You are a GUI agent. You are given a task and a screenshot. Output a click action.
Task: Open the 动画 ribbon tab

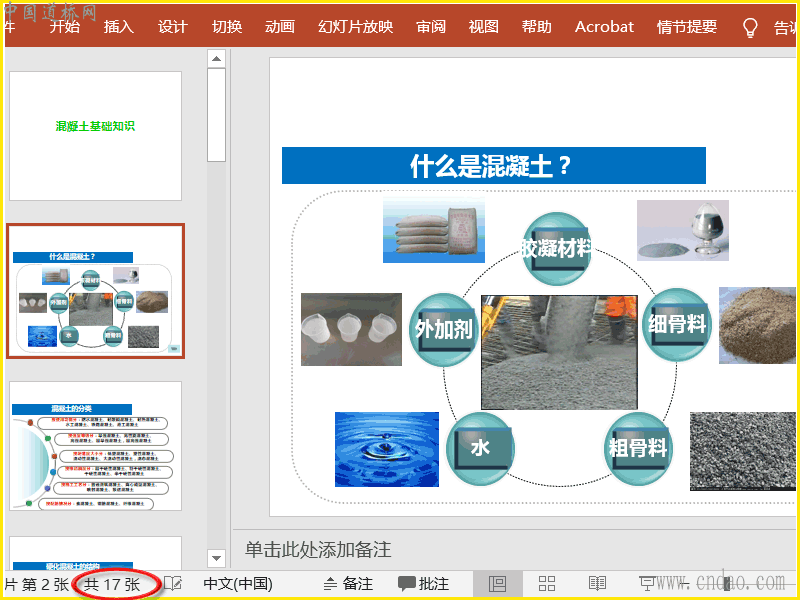pyautogui.click(x=280, y=27)
